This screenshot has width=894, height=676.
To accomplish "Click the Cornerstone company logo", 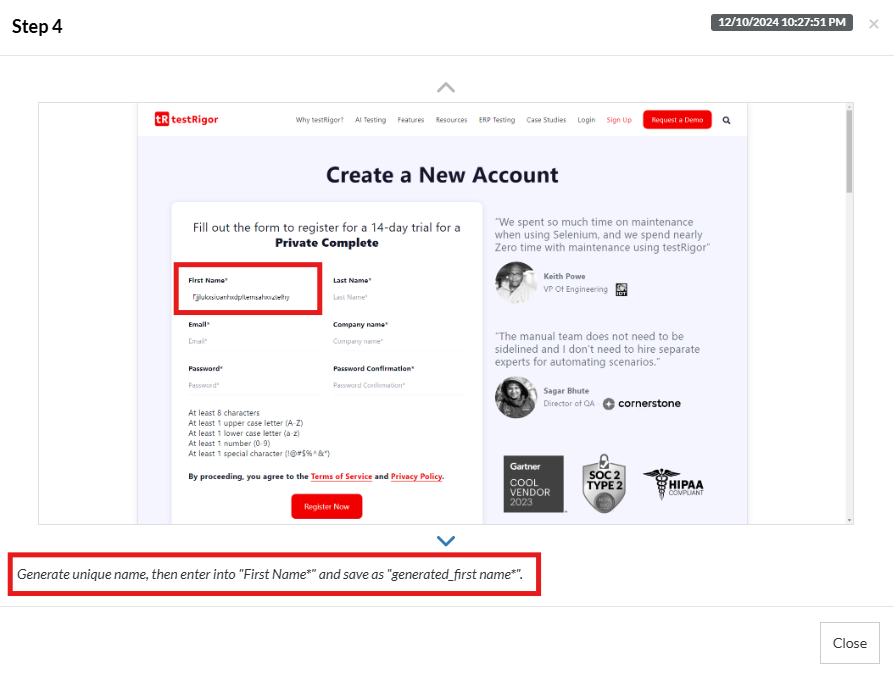I will 642,404.
